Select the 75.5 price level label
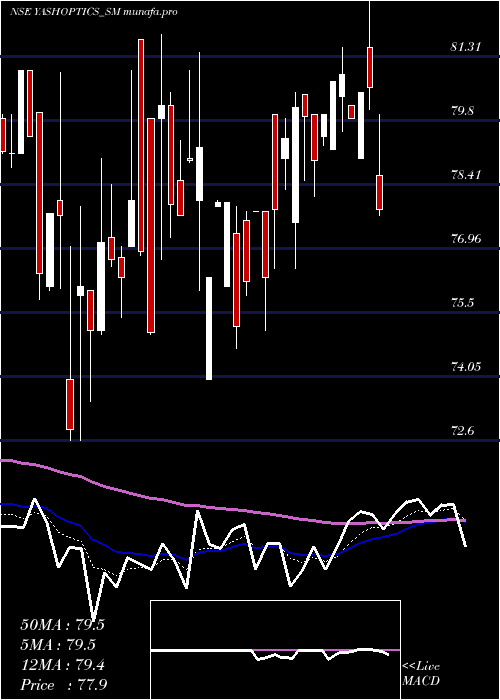 (x=462, y=303)
